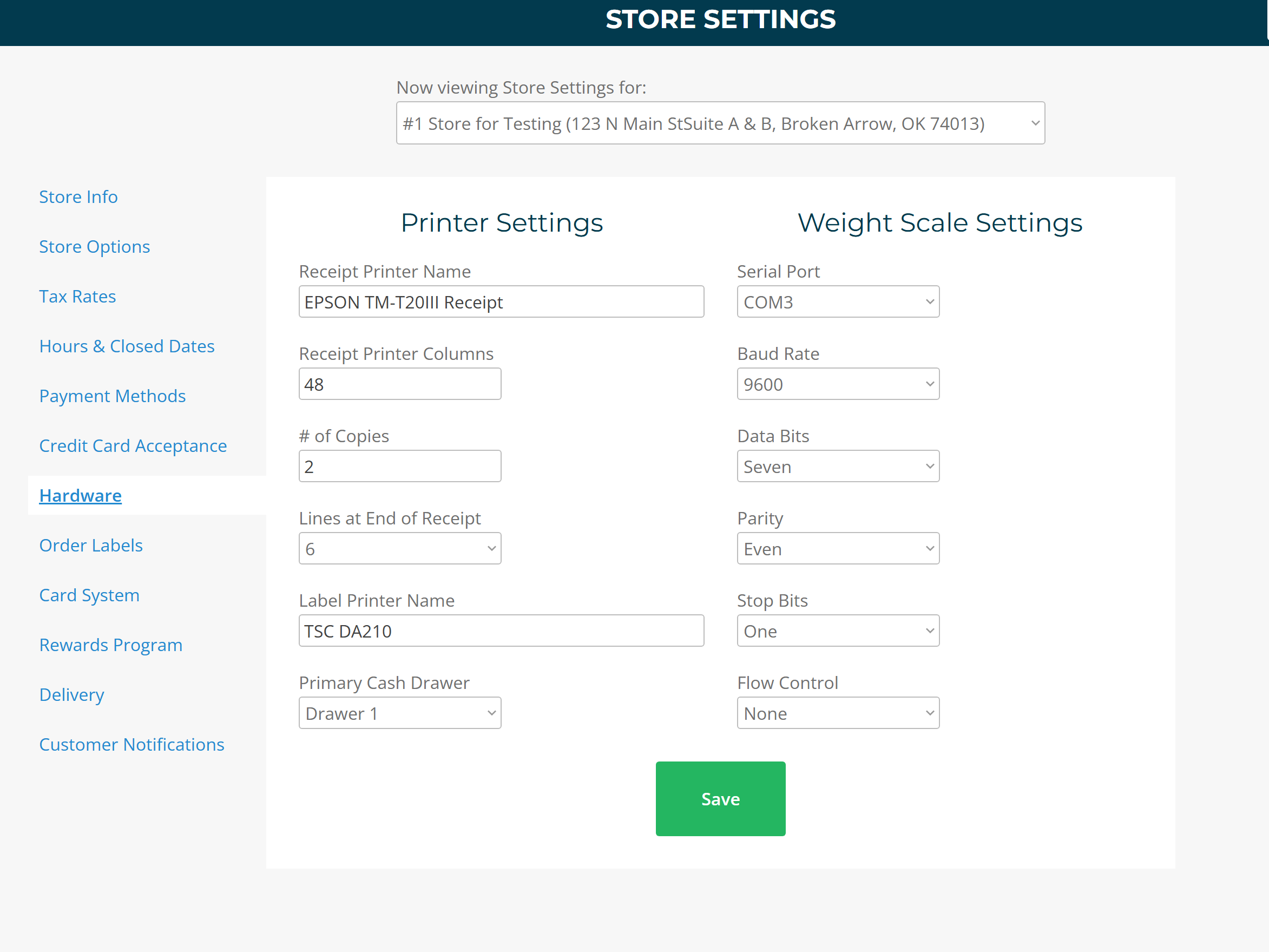Image resolution: width=1269 pixels, height=952 pixels.
Task: Expand the Flow Control dropdown
Action: tap(838, 713)
